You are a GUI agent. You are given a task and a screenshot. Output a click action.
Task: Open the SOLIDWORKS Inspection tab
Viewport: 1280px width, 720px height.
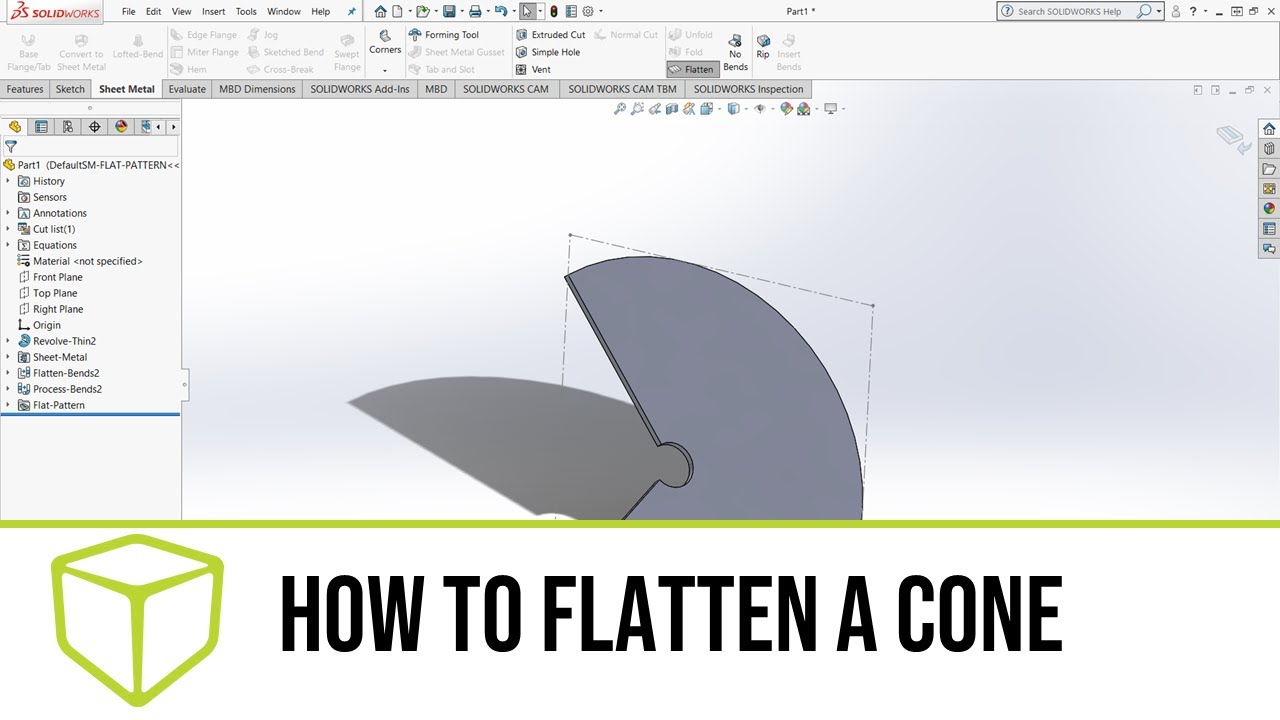(x=748, y=89)
